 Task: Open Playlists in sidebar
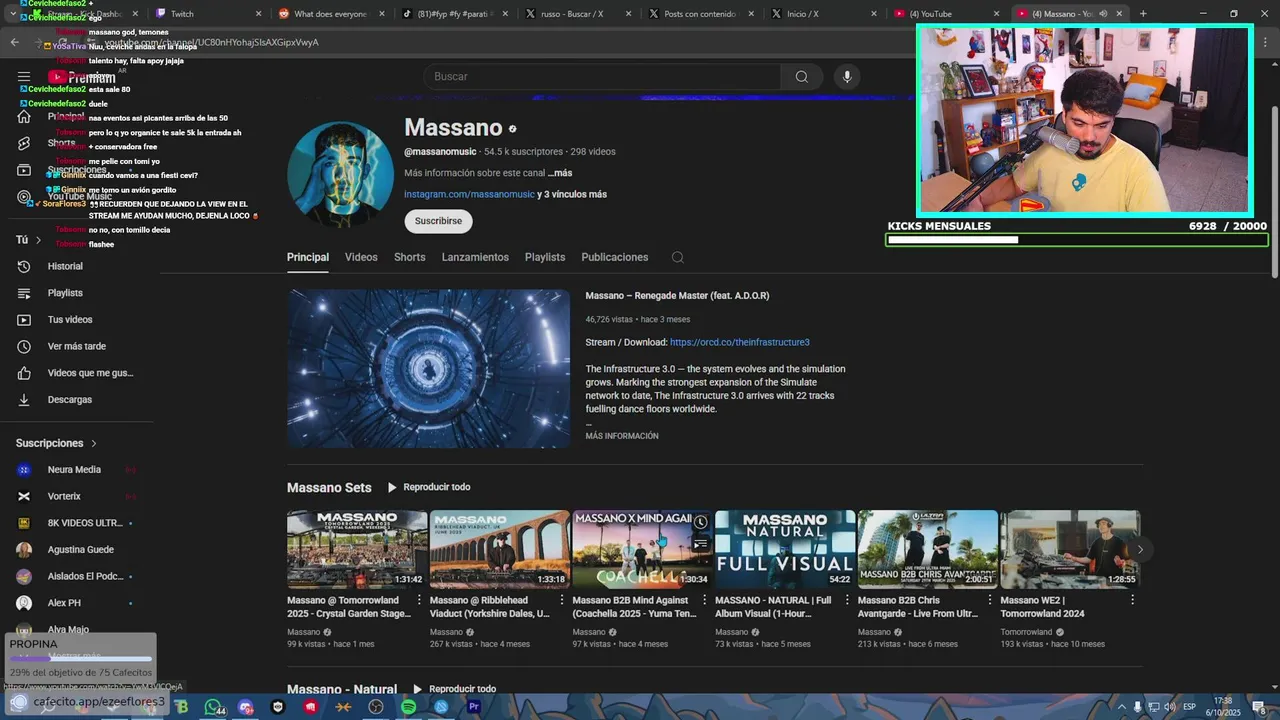[x=65, y=293]
